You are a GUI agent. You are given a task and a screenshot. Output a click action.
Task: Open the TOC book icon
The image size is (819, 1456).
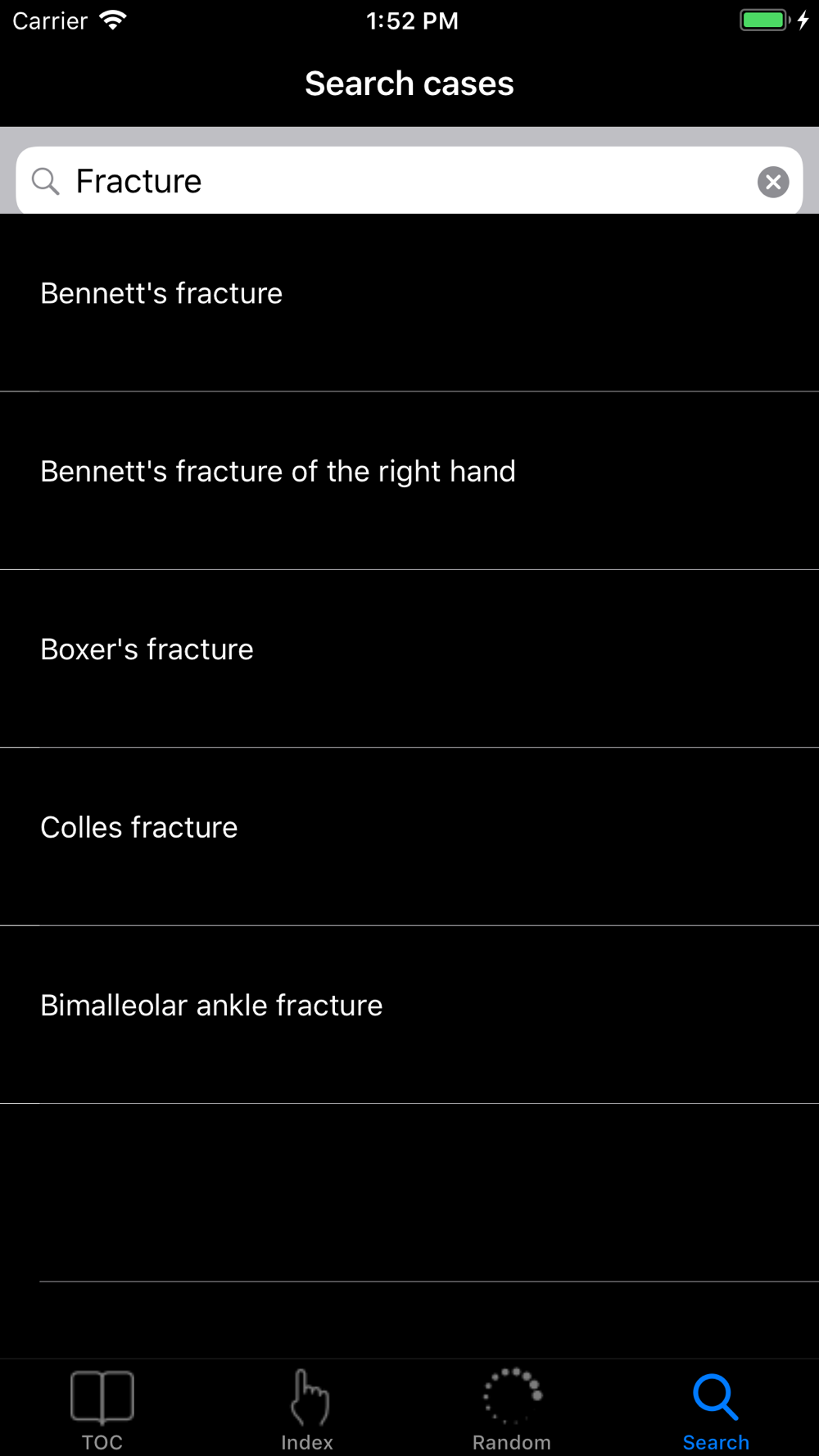102,1397
